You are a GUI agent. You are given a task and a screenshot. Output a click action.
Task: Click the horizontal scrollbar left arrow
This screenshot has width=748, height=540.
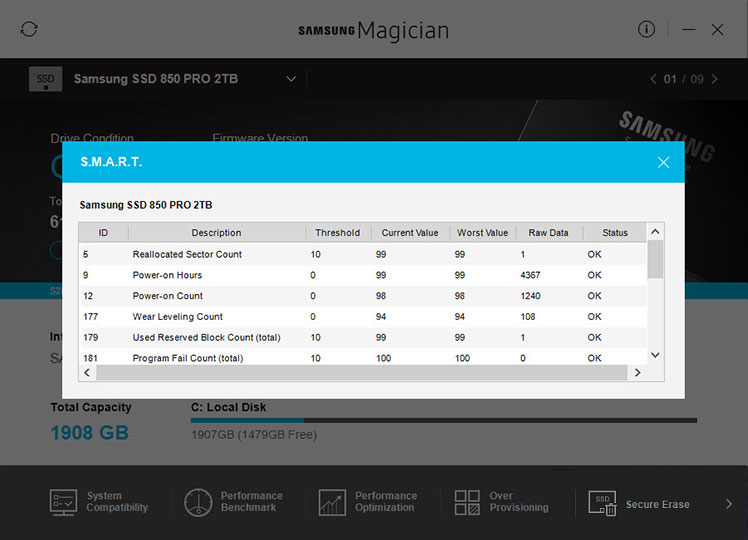tap(87, 373)
